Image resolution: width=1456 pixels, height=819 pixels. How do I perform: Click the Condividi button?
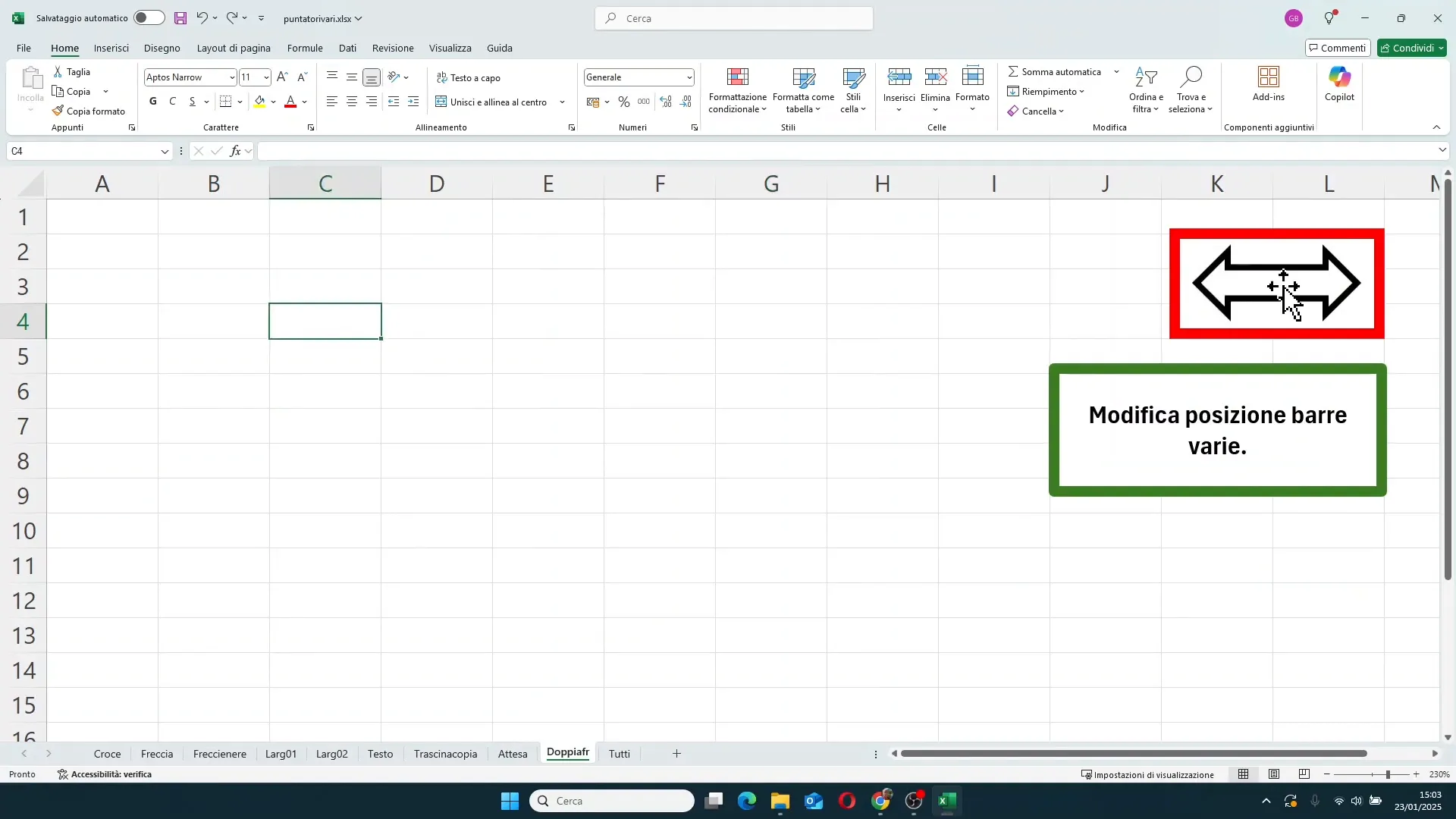pyautogui.click(x=1412, y=48)
